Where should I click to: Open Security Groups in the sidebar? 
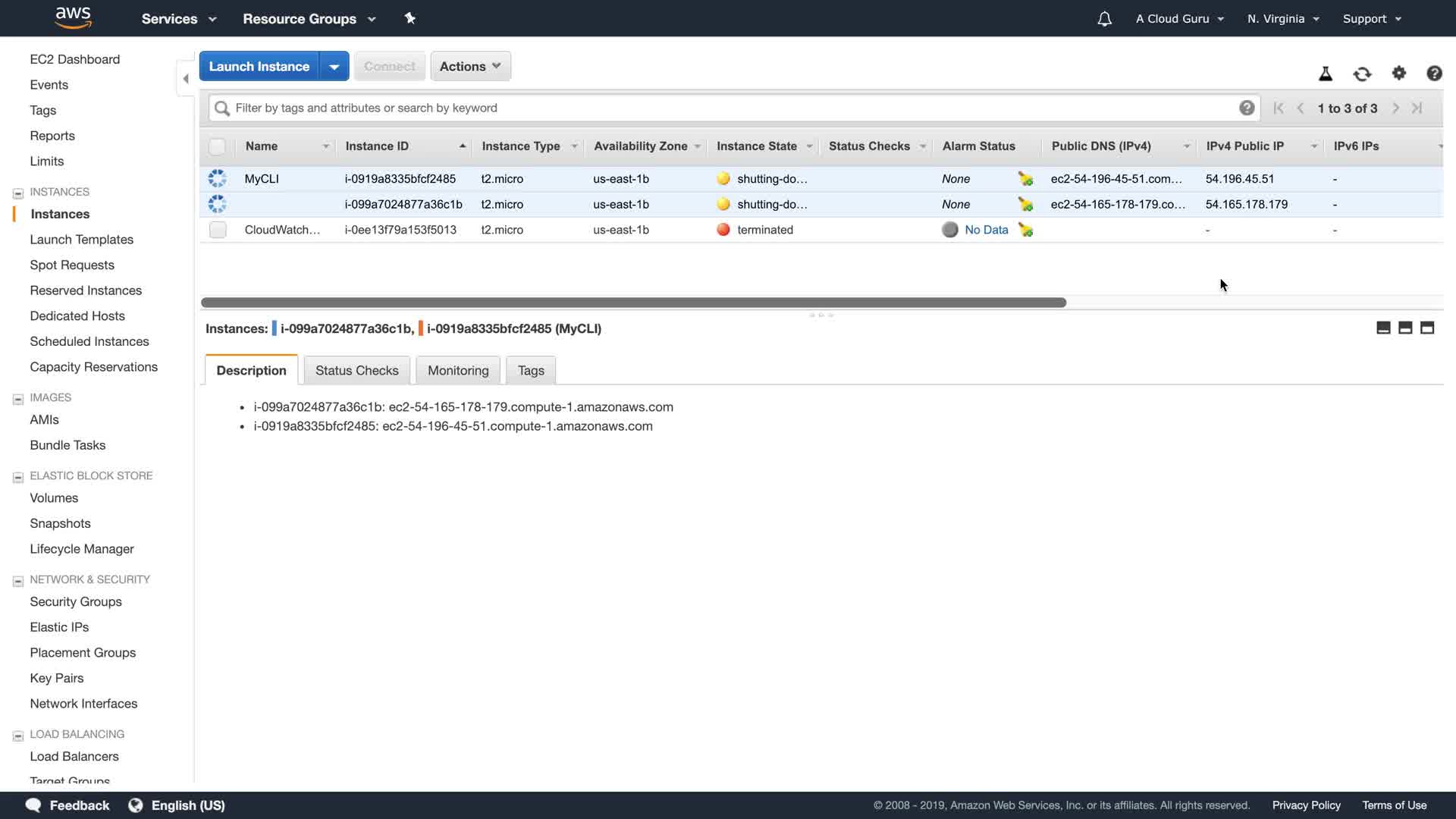click(76, 601)
